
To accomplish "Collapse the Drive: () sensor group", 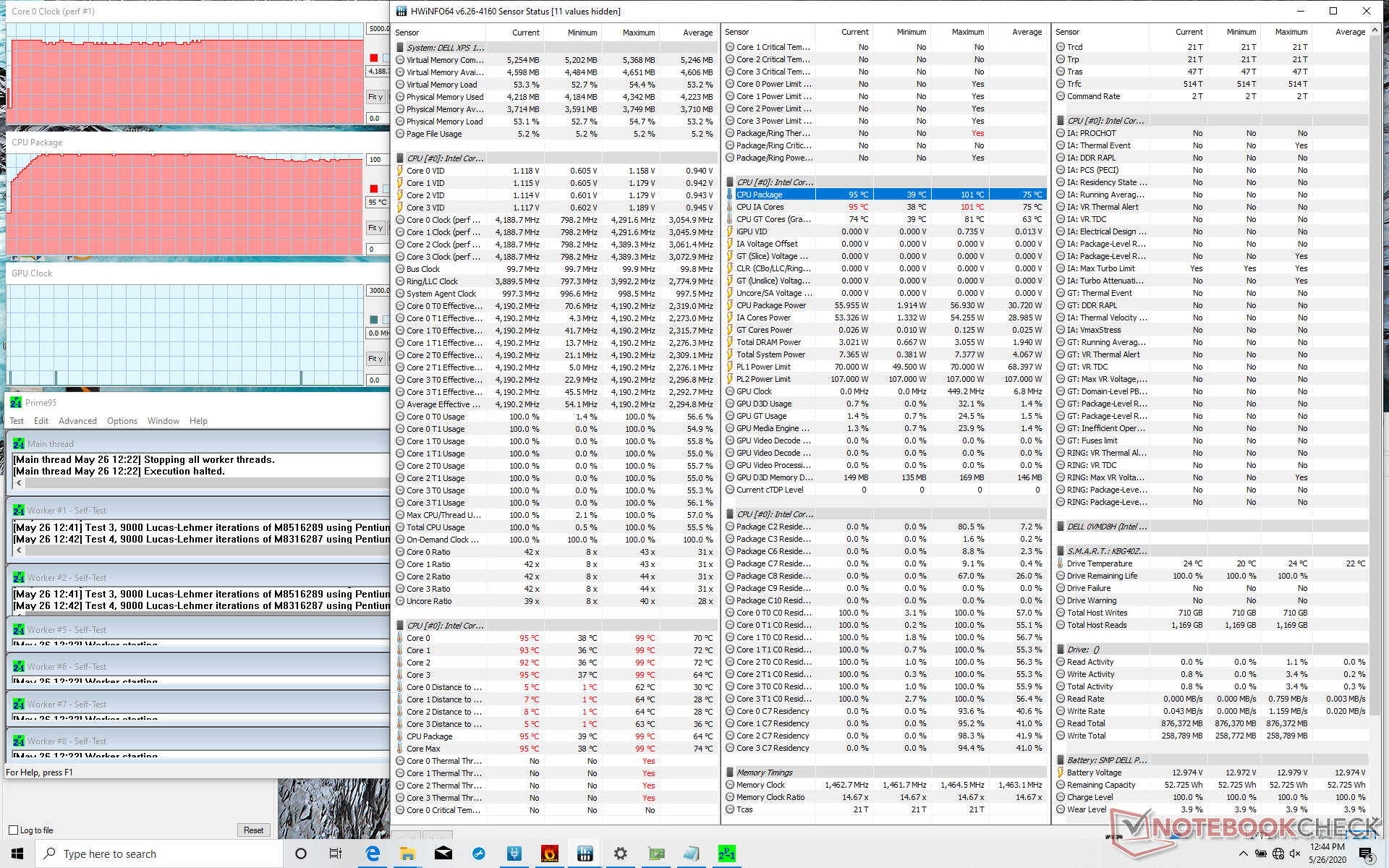I will [x=1061, y=649].
